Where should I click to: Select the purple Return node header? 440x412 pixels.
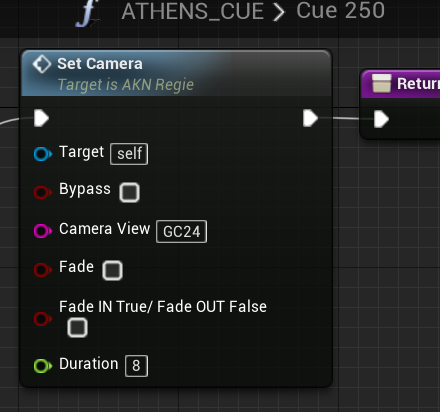[401, 83]
